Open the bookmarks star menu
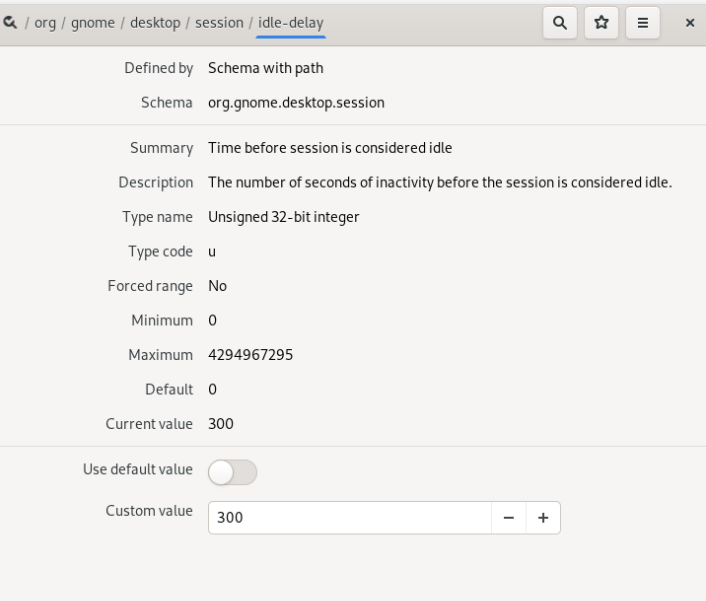Image resolution: width=706 pixels, height=601 pixels. click(601, 23)
